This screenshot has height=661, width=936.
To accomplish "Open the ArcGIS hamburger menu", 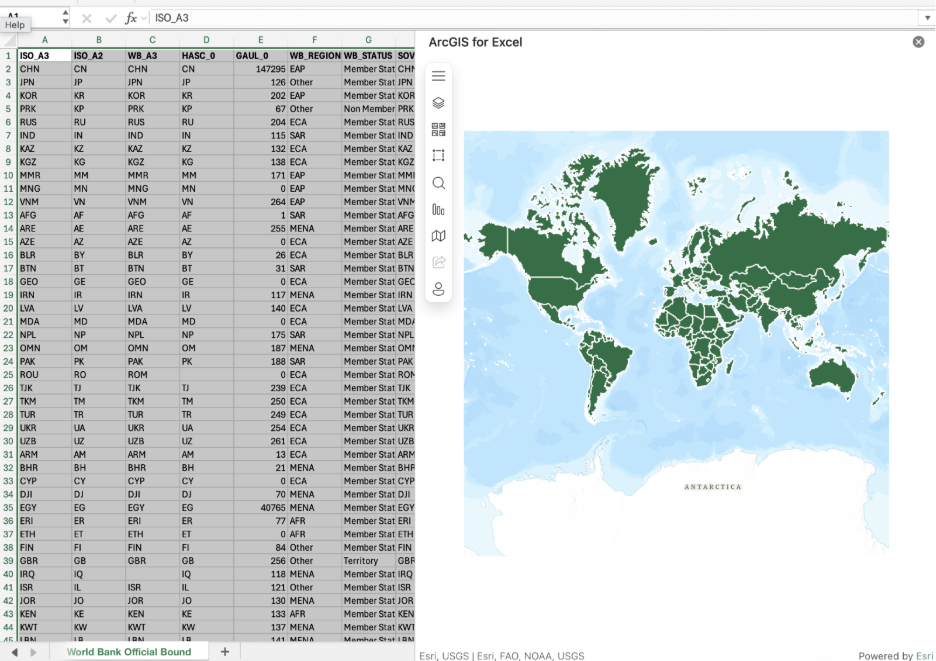I will tap(438, 76).
